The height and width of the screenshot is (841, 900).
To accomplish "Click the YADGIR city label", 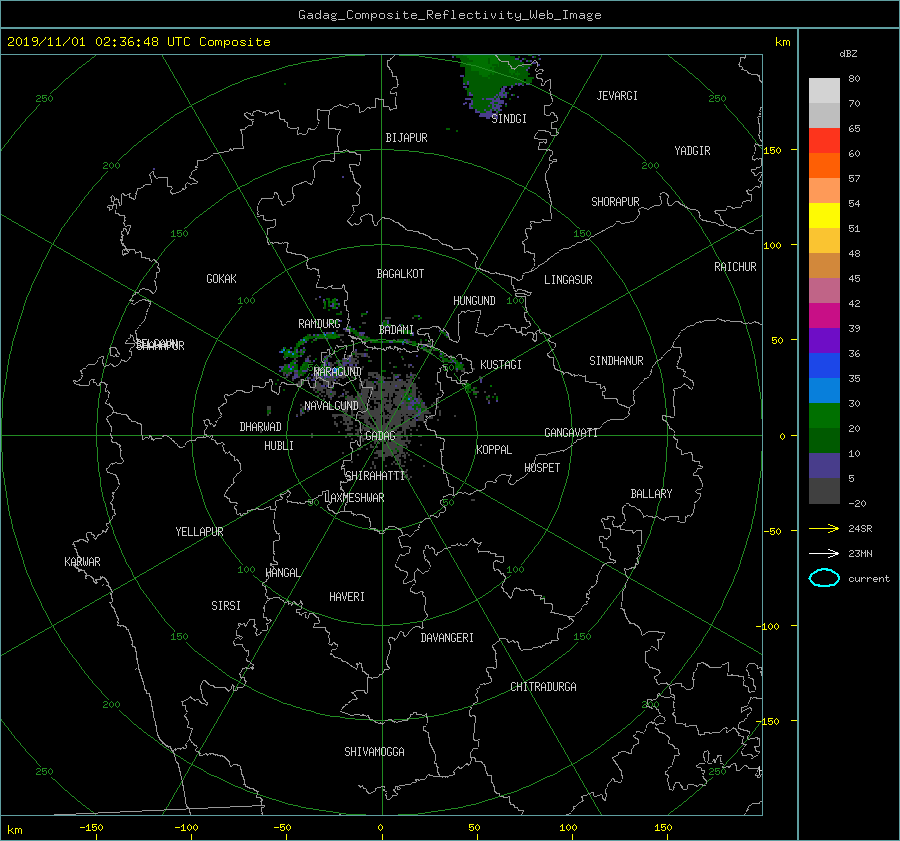I will 692,151.
